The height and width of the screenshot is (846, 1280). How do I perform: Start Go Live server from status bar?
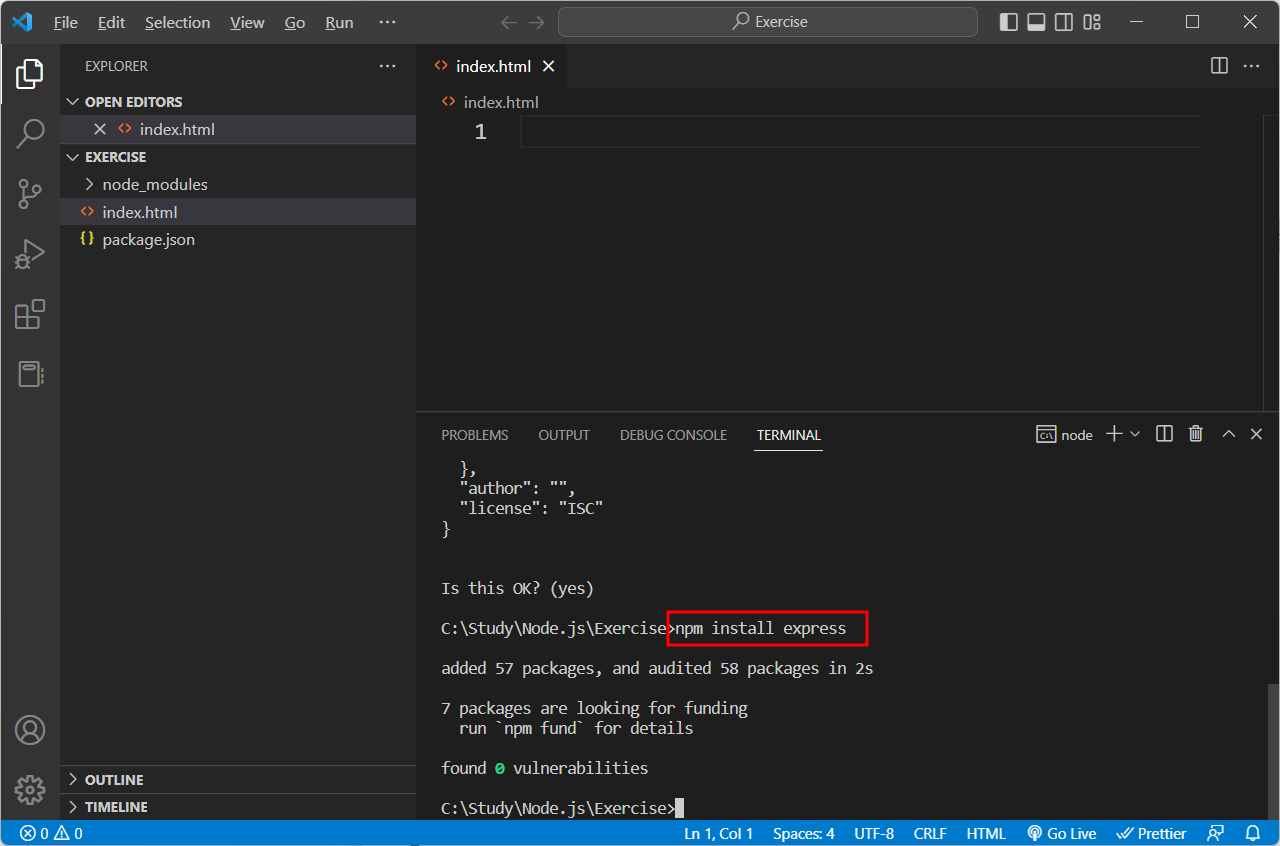coord(1061,832)
